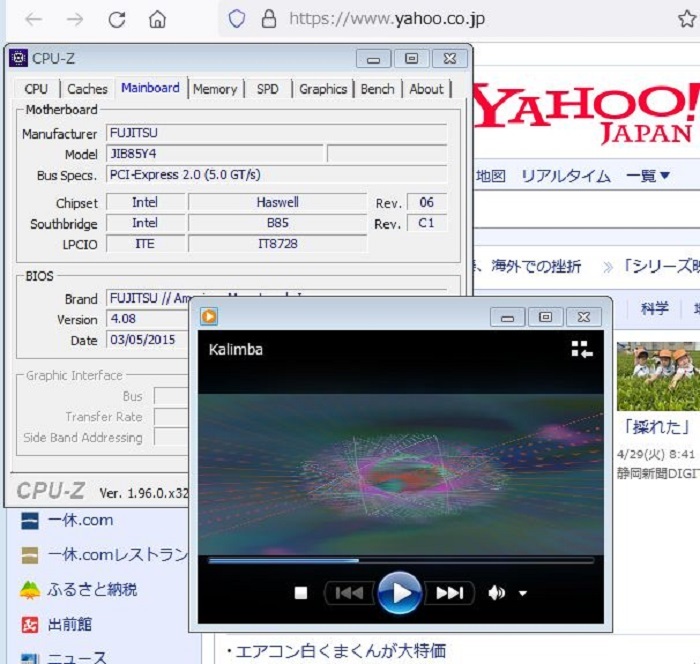Stop Kalimba playback

[301, 593]
